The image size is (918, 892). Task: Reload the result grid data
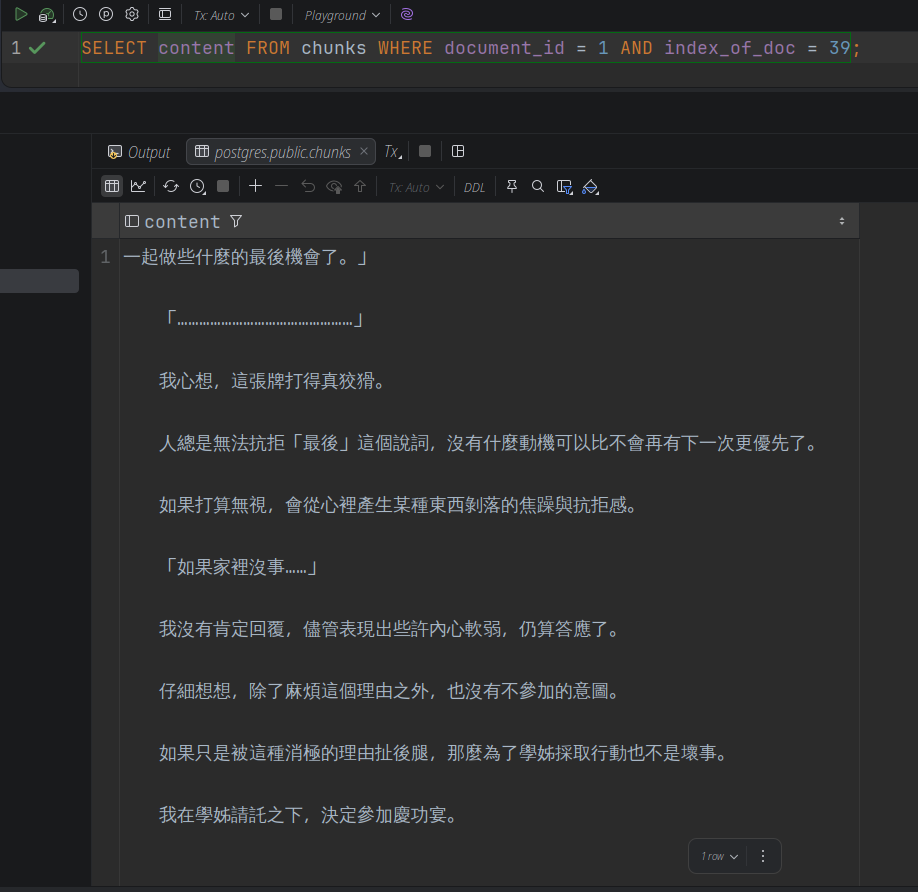(171, 186)
